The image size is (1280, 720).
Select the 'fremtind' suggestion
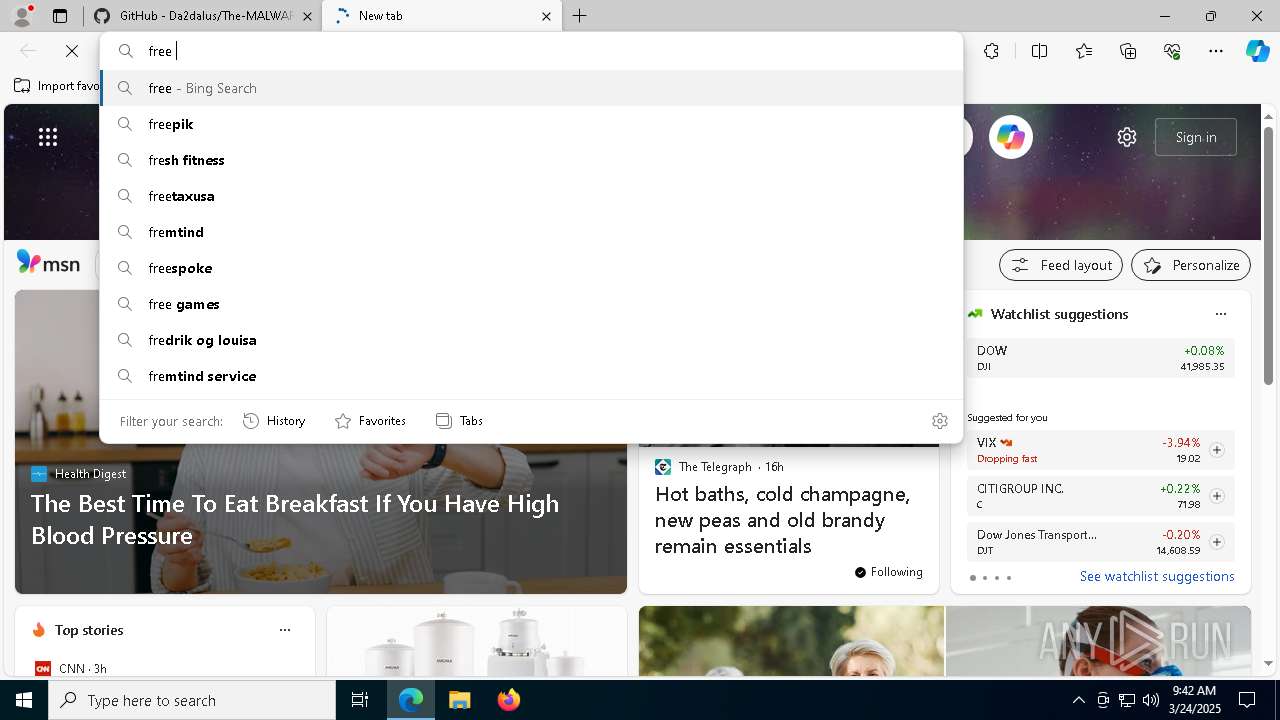pos(531,232)
